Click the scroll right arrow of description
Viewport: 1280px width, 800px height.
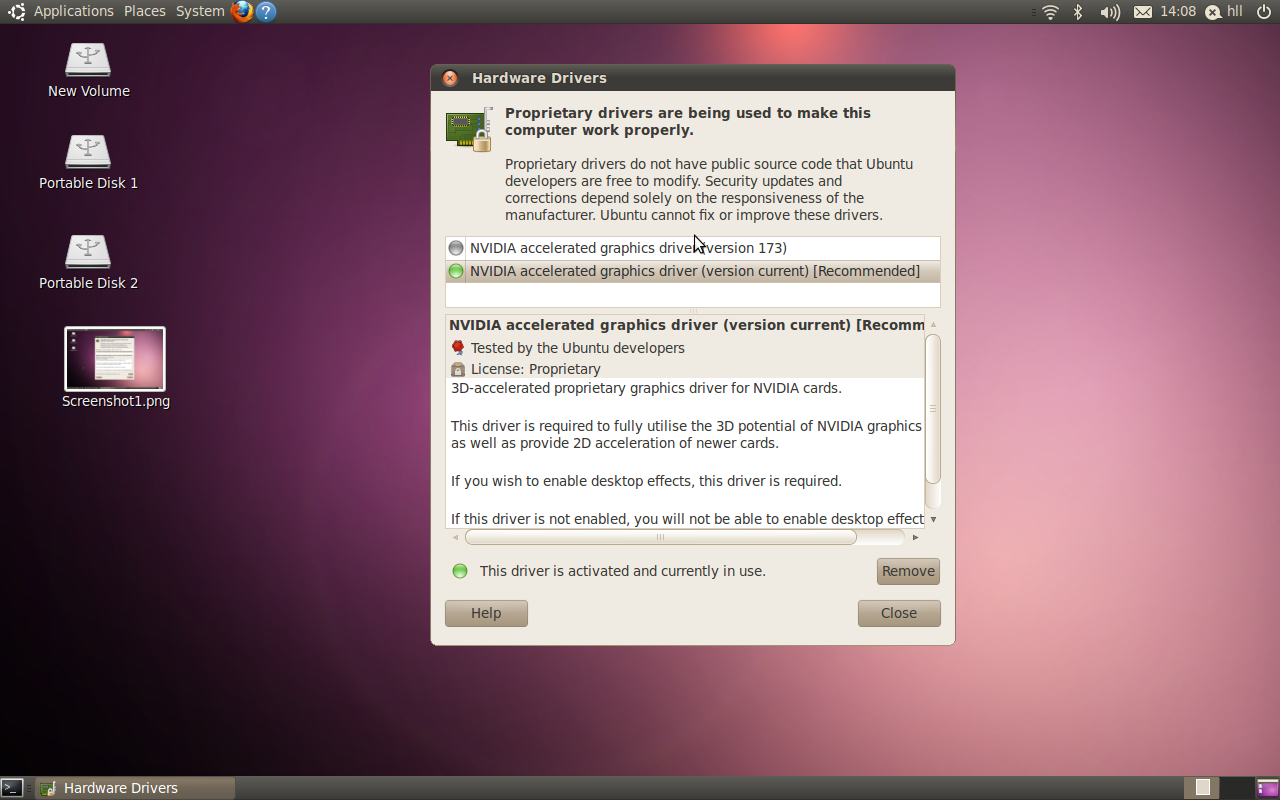coord(915,537)
